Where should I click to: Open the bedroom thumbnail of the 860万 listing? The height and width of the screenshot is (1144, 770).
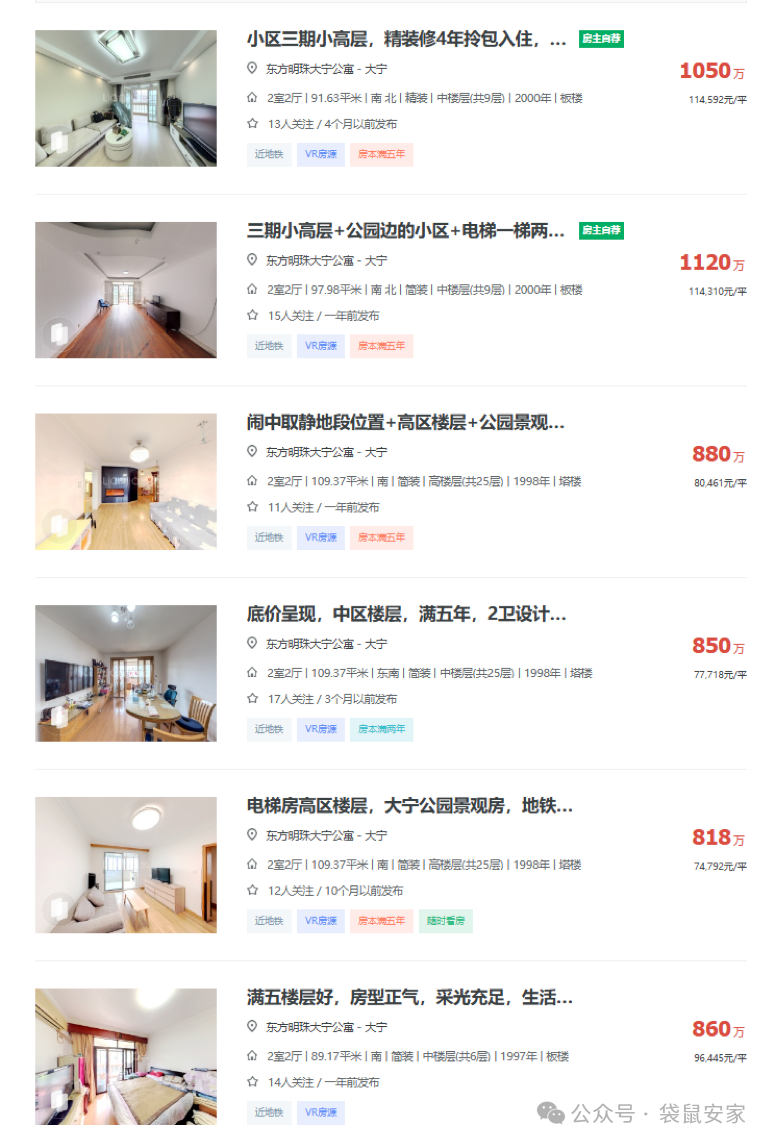click(x=126, y=1056)
